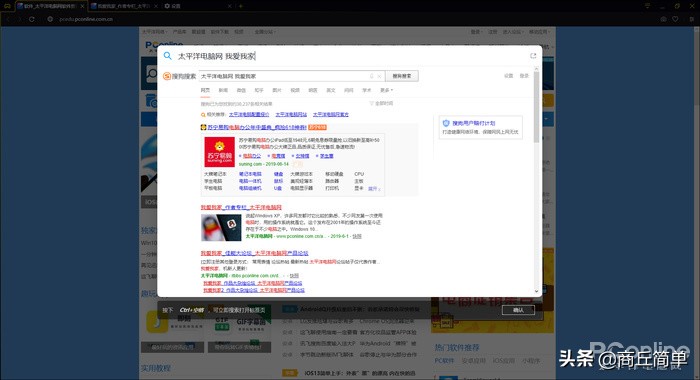Click the 电脑办公 sublink in Suning ad
700x380 pixels.
pyautogui.click(x=252, y=156)
